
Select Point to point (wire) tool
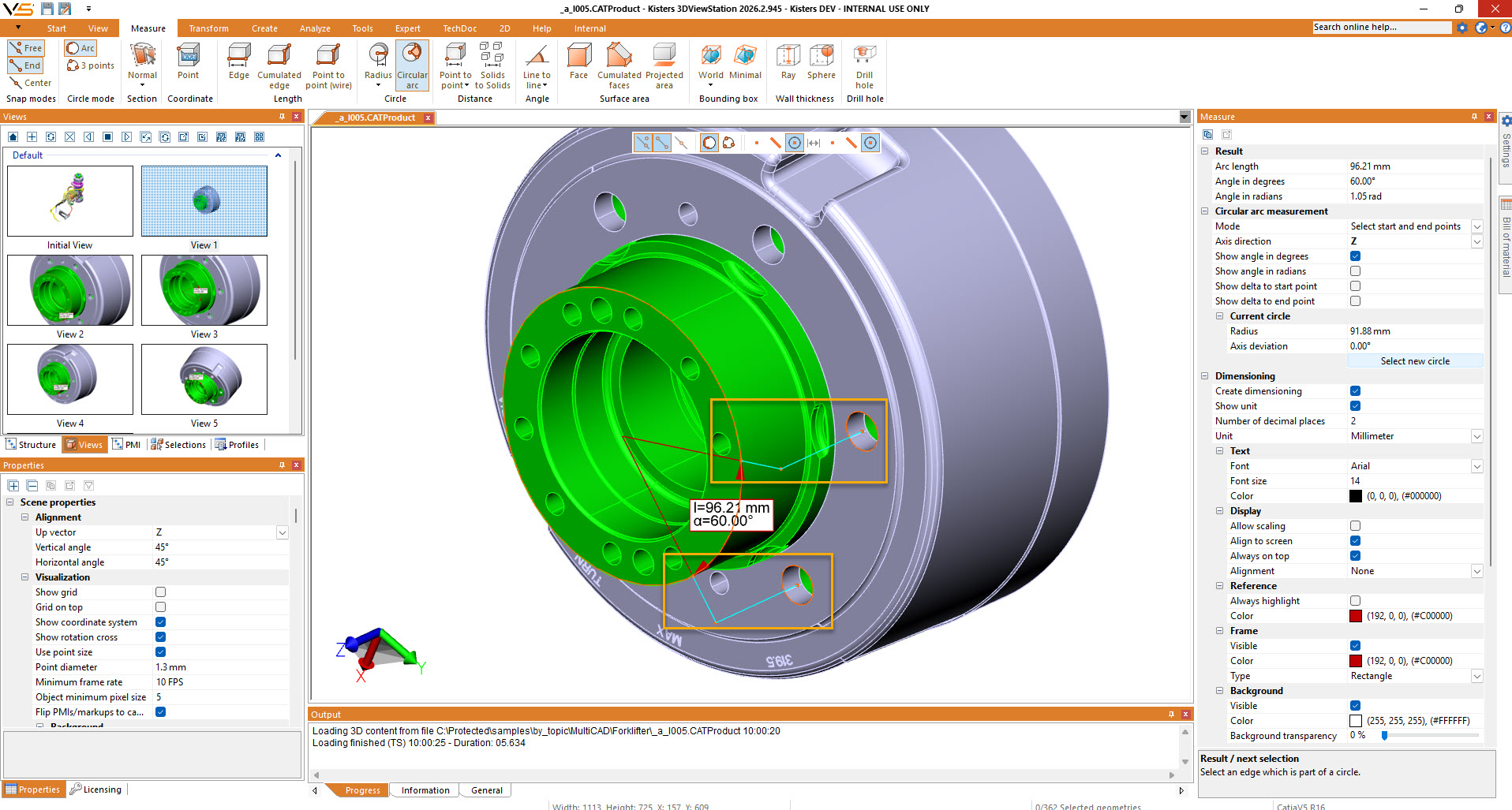click(x=328, y=65)
